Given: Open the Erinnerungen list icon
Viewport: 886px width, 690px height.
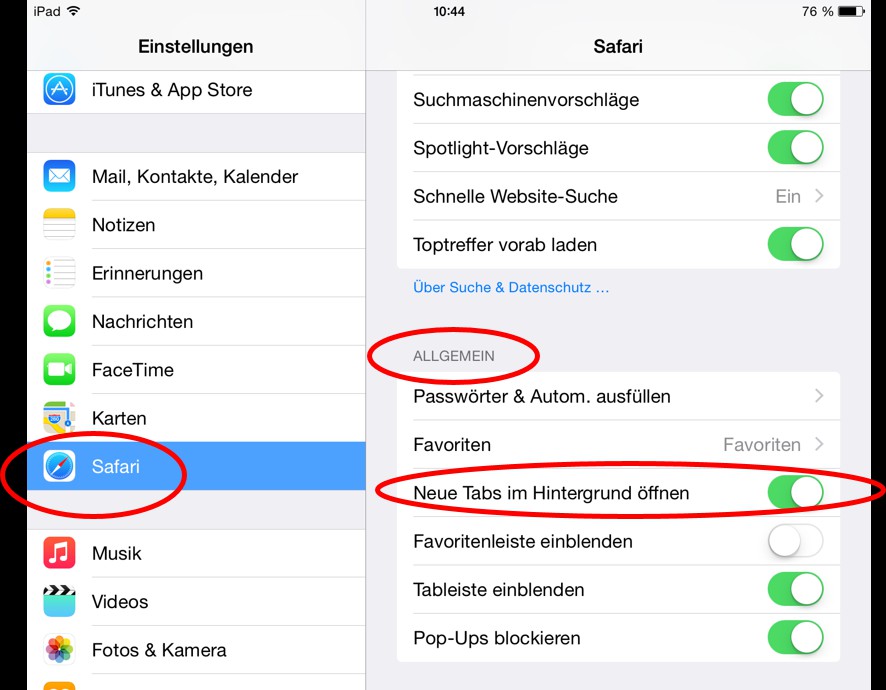Looking at the screenshot, I should [60, 273].
